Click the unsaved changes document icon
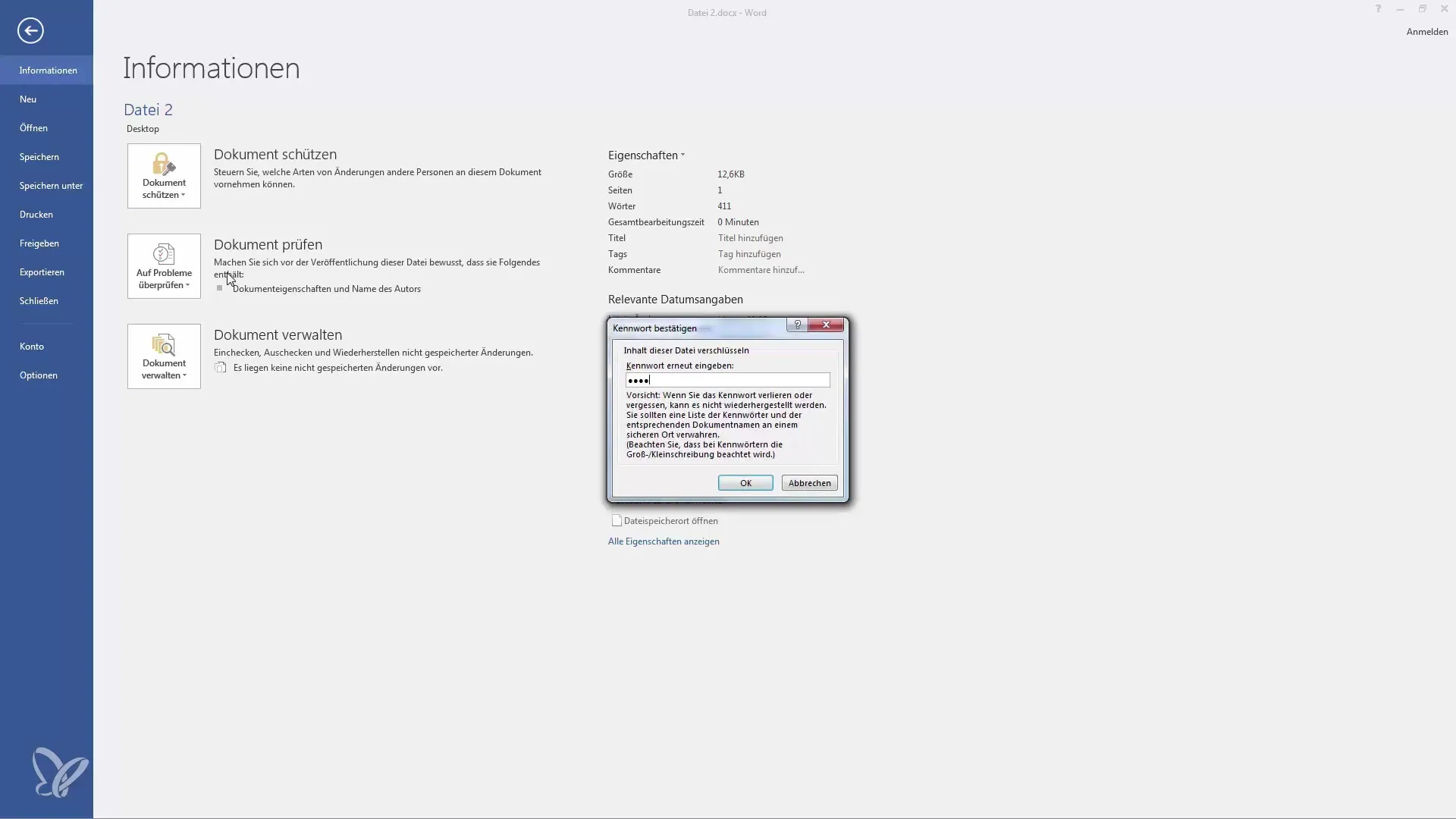This screenshot has width=1456, height=819. (x=221, y=368)
